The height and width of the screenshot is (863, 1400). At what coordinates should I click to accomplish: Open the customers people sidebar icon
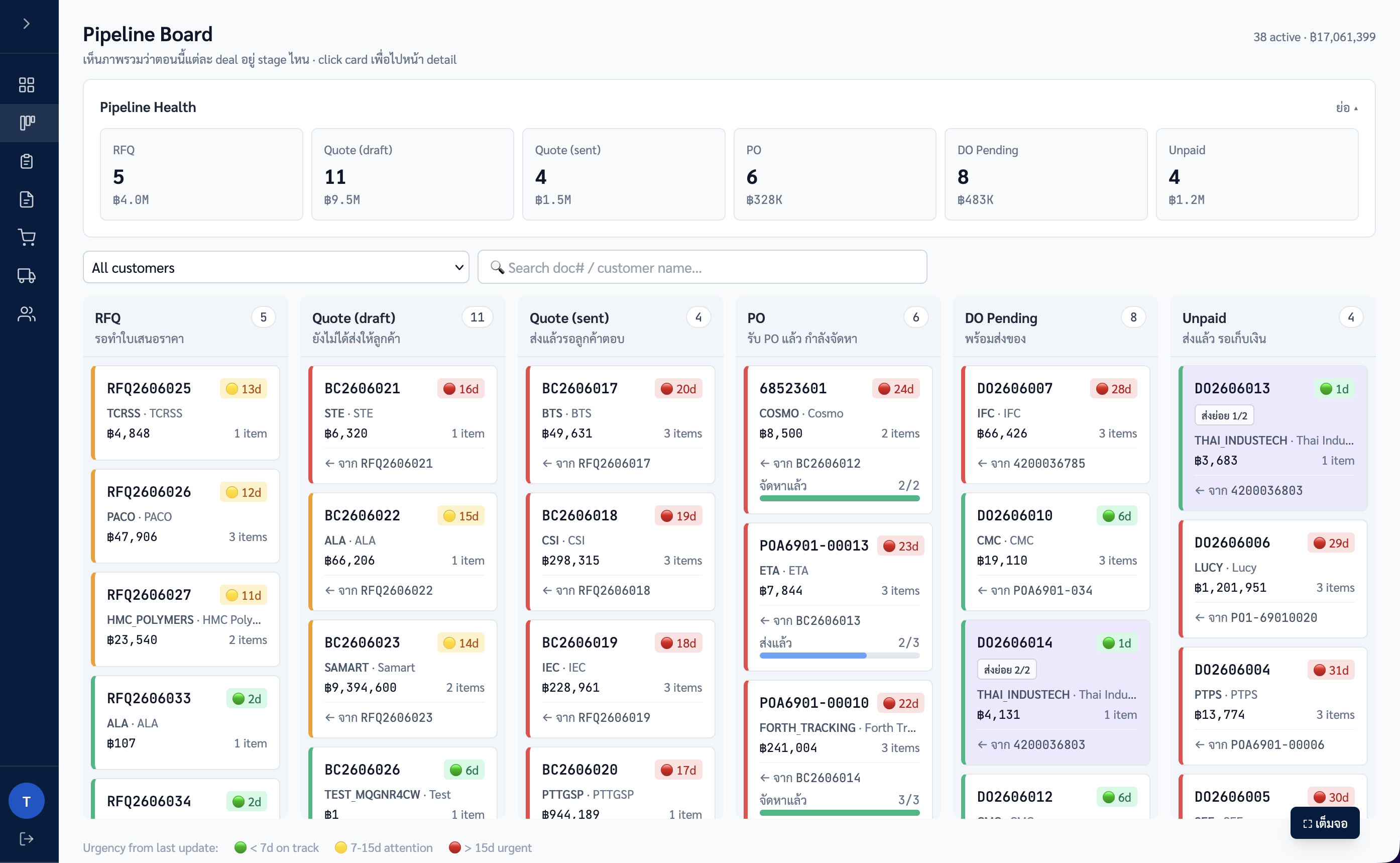coord(26,314)
